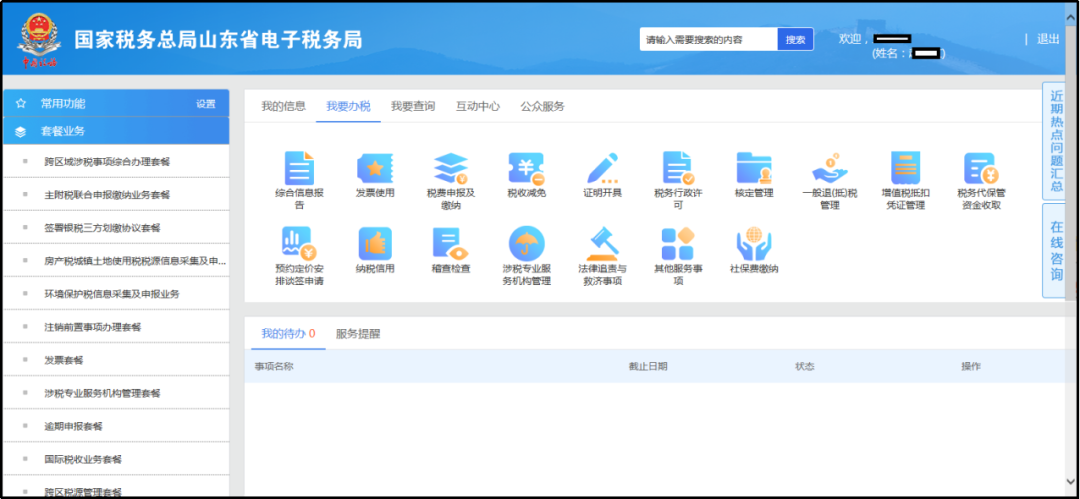Viewport: 1080px width, 499px height.
Task: Focus the search input field
Action: click(709, 39)
